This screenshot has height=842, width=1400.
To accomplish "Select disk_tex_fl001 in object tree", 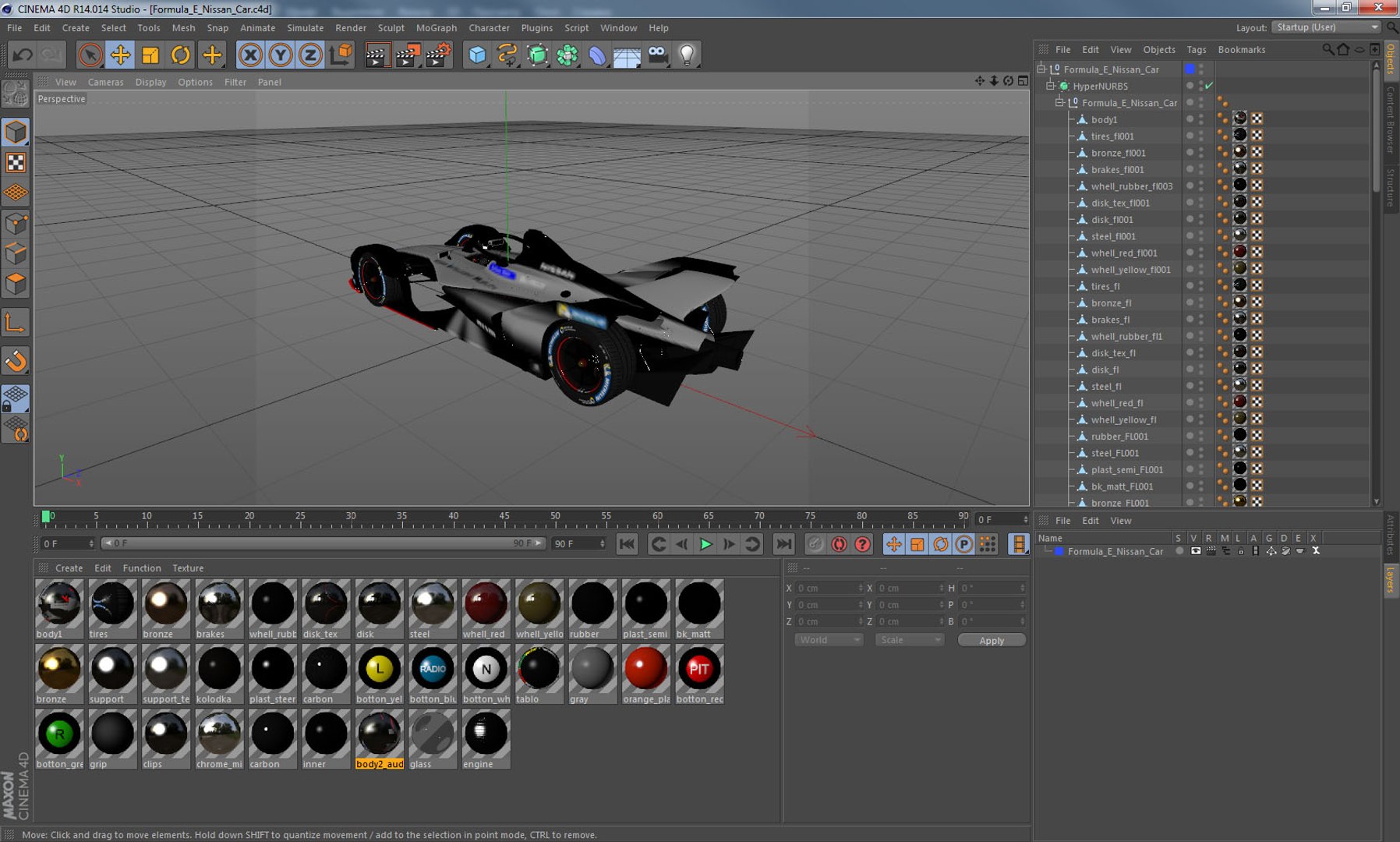I will [x=1120, y=203].
